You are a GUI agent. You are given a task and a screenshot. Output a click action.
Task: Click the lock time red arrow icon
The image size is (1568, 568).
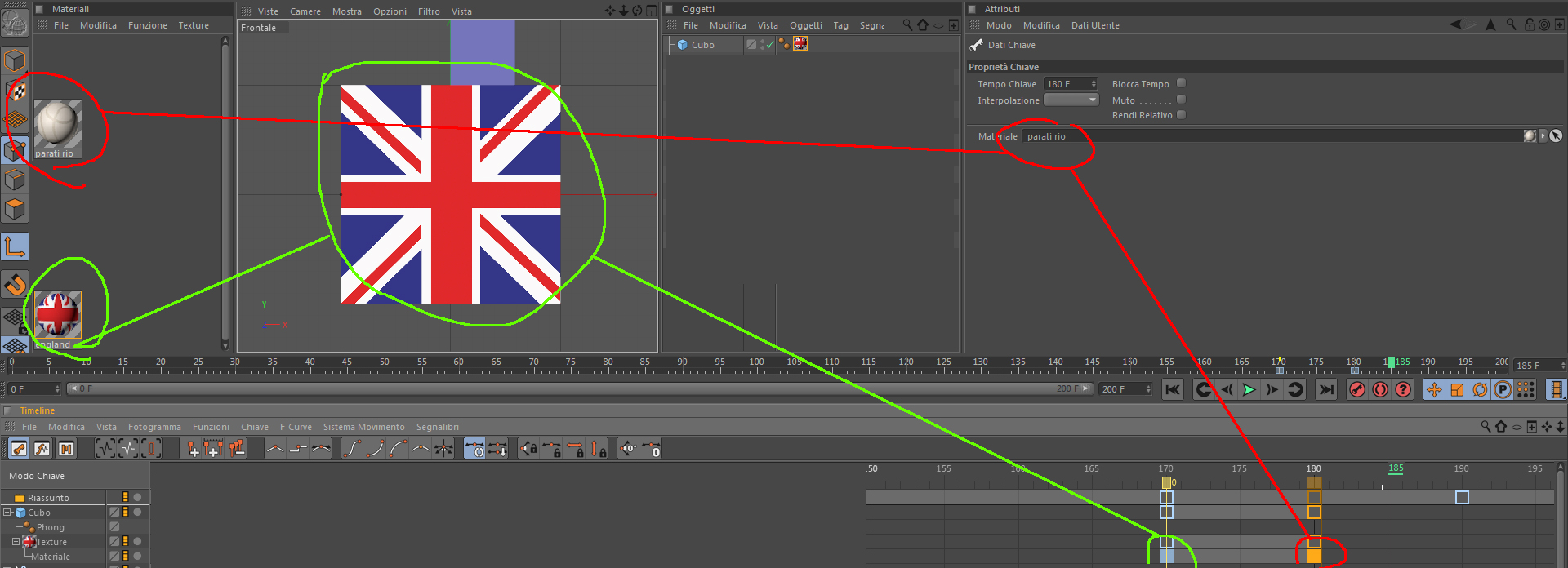[x=576, y=448]
